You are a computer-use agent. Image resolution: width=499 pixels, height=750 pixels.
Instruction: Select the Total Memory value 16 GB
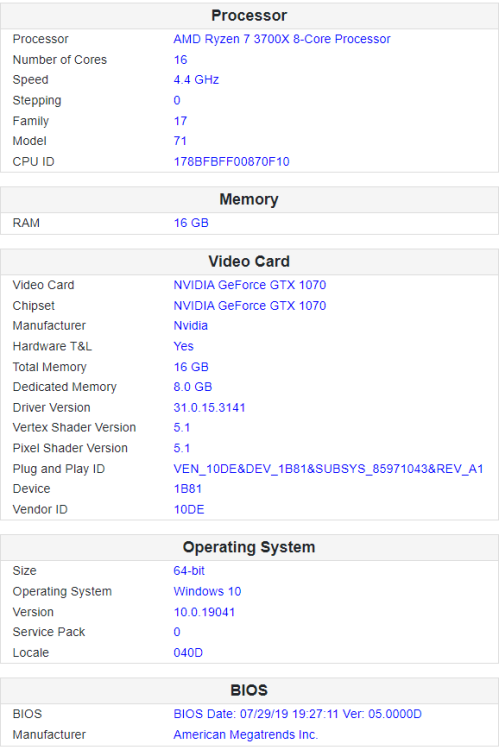[x=191, y=367]
